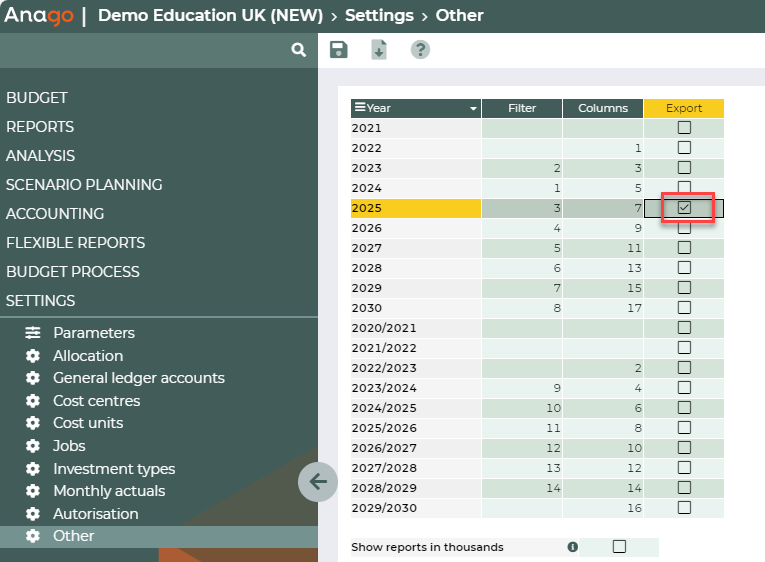
Task: Collapse the SETTINGS menu section
Action: pos(40,301)
